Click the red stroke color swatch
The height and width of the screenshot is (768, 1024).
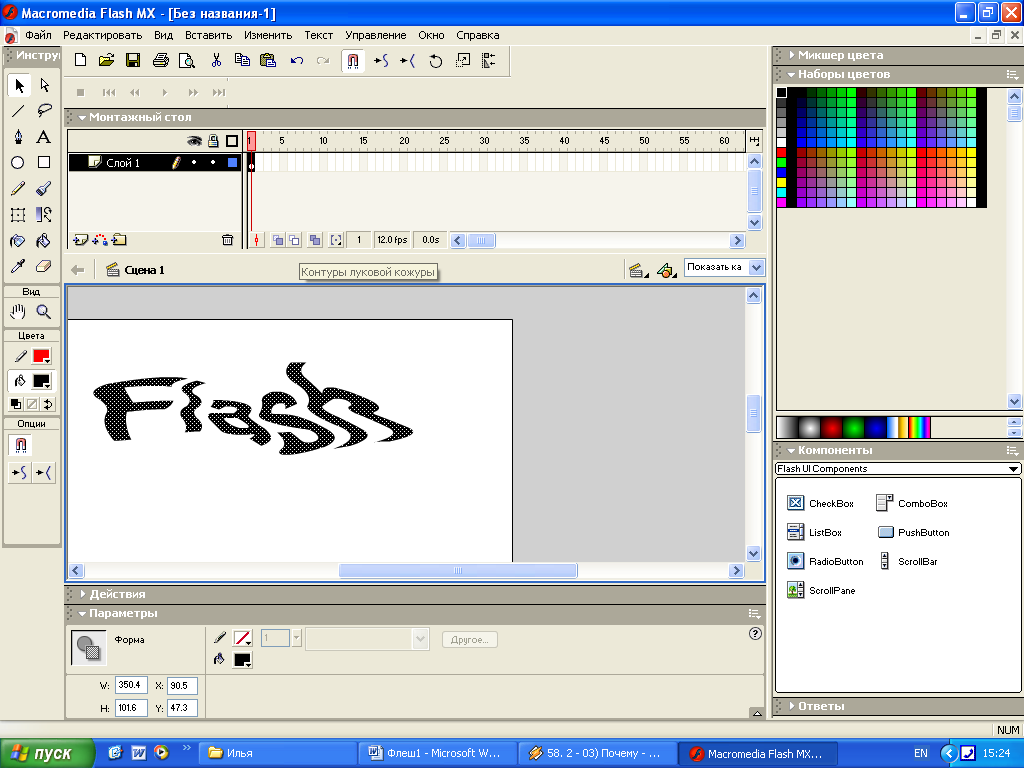[x=41, y=356]
